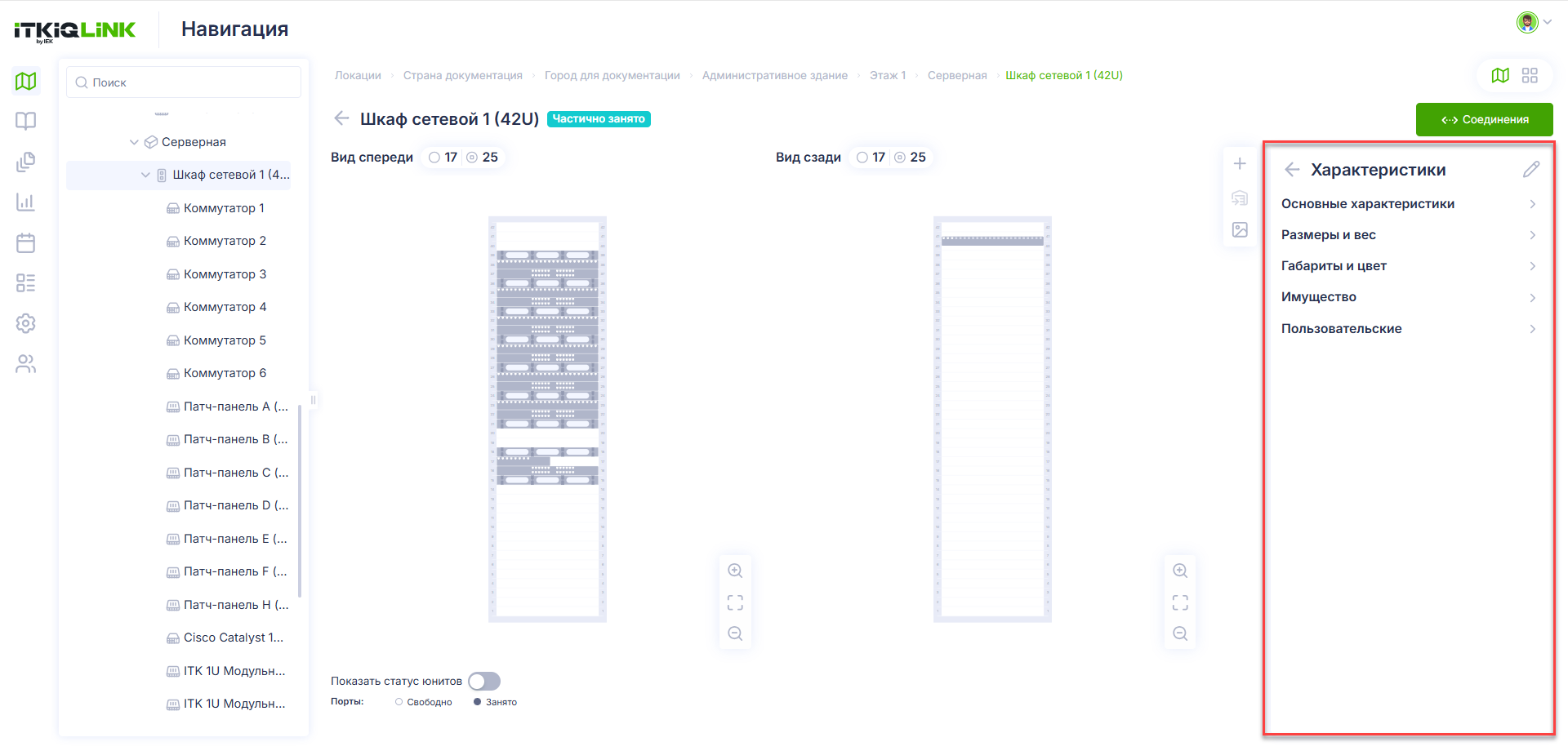
Task: Expand Основные характеристики section
Action: coord(1408,204)
